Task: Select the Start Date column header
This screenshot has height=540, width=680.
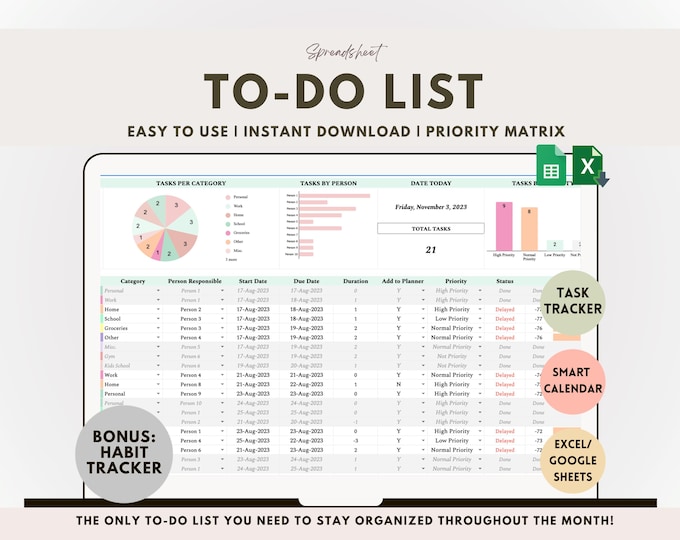Action: coord(253,281)
